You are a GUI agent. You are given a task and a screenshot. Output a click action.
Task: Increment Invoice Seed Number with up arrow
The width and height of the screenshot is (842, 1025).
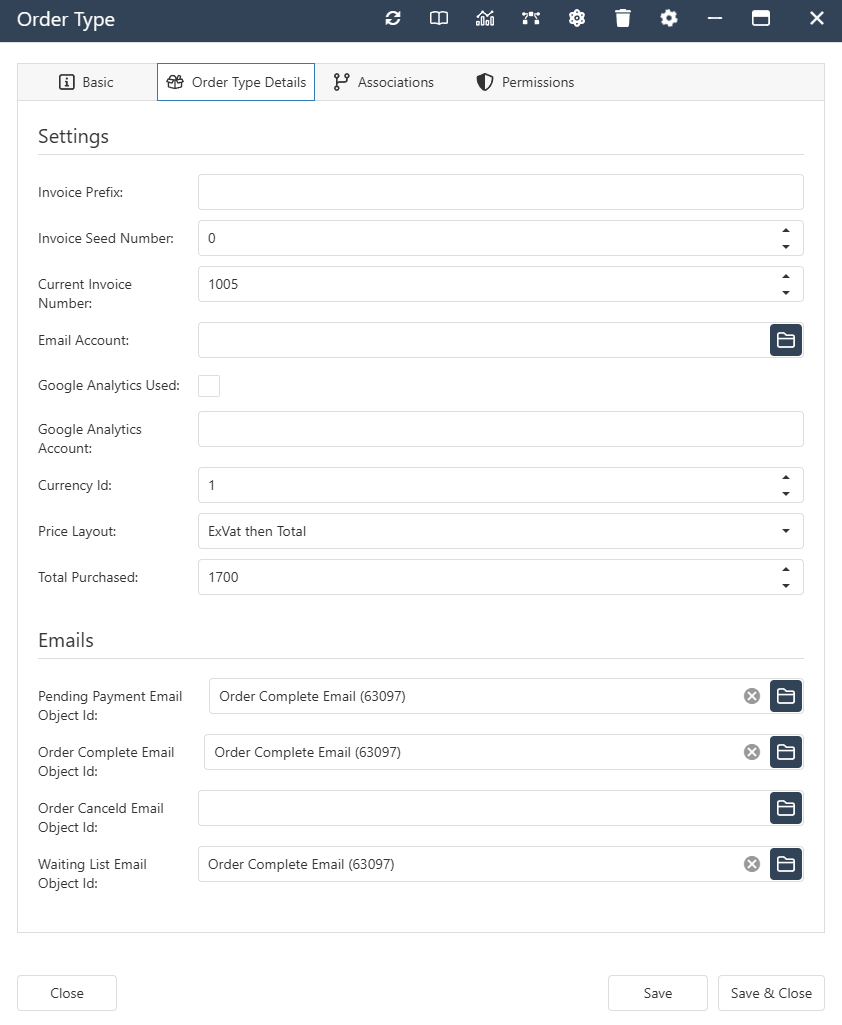(x=788, y=232)
